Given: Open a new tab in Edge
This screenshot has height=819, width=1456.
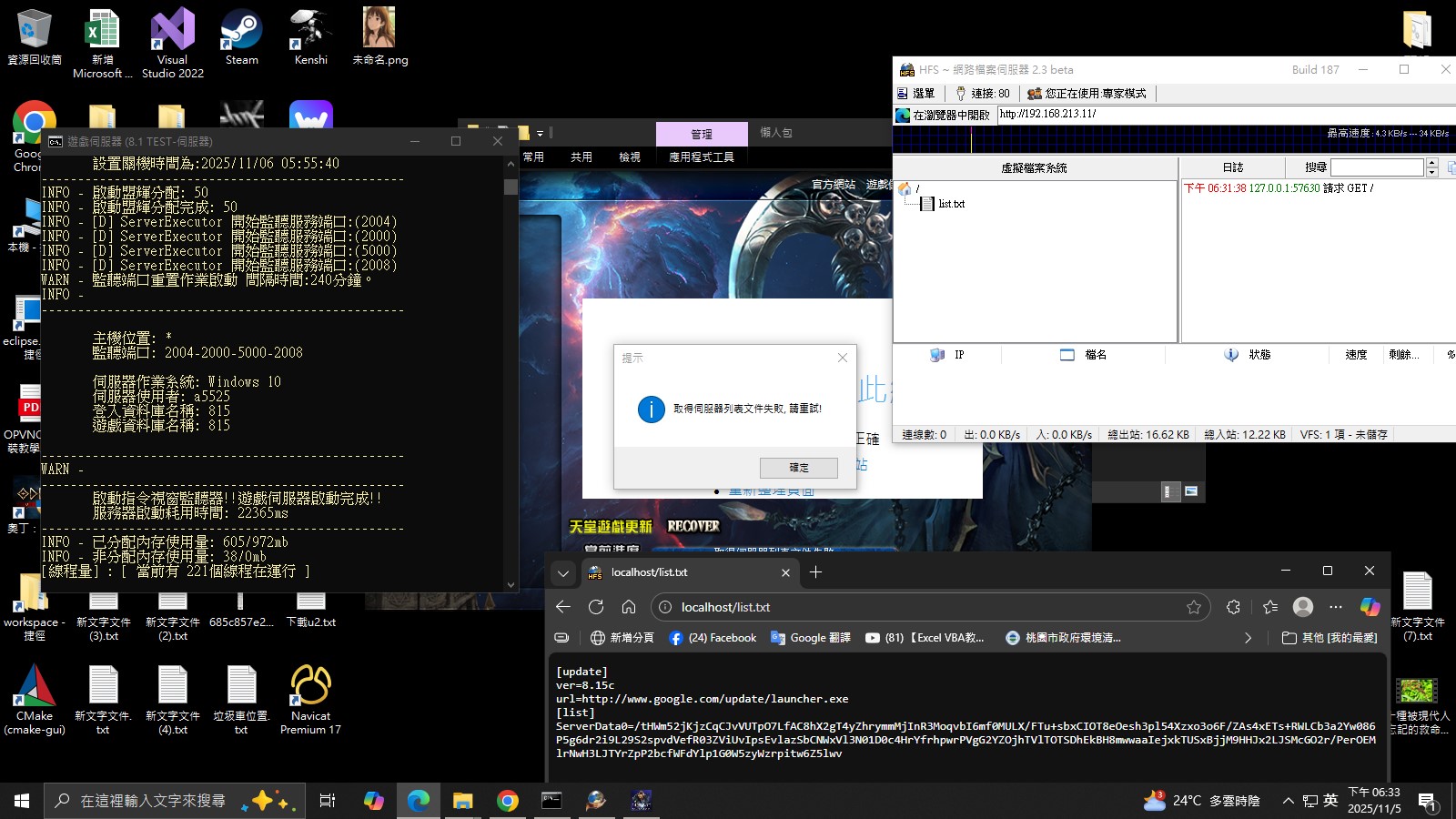Looking at the screenshot, I should pyautogui.click(x=815, y=572).
